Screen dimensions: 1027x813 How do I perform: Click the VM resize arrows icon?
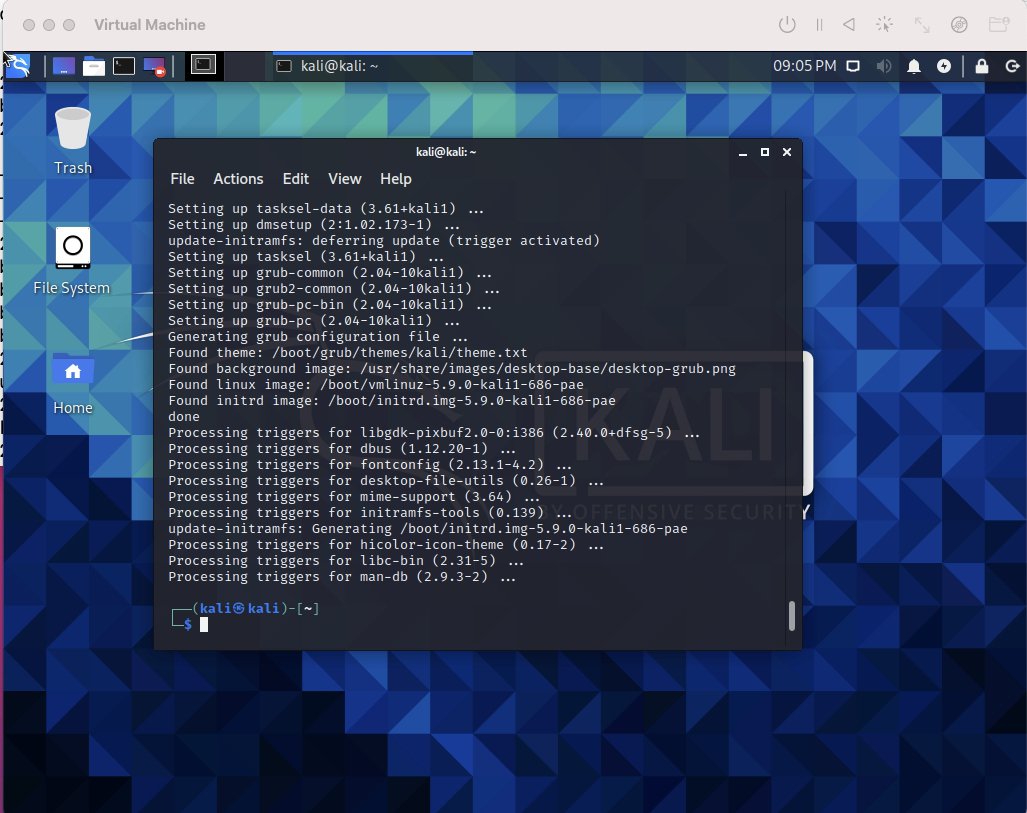pos(922,25)
